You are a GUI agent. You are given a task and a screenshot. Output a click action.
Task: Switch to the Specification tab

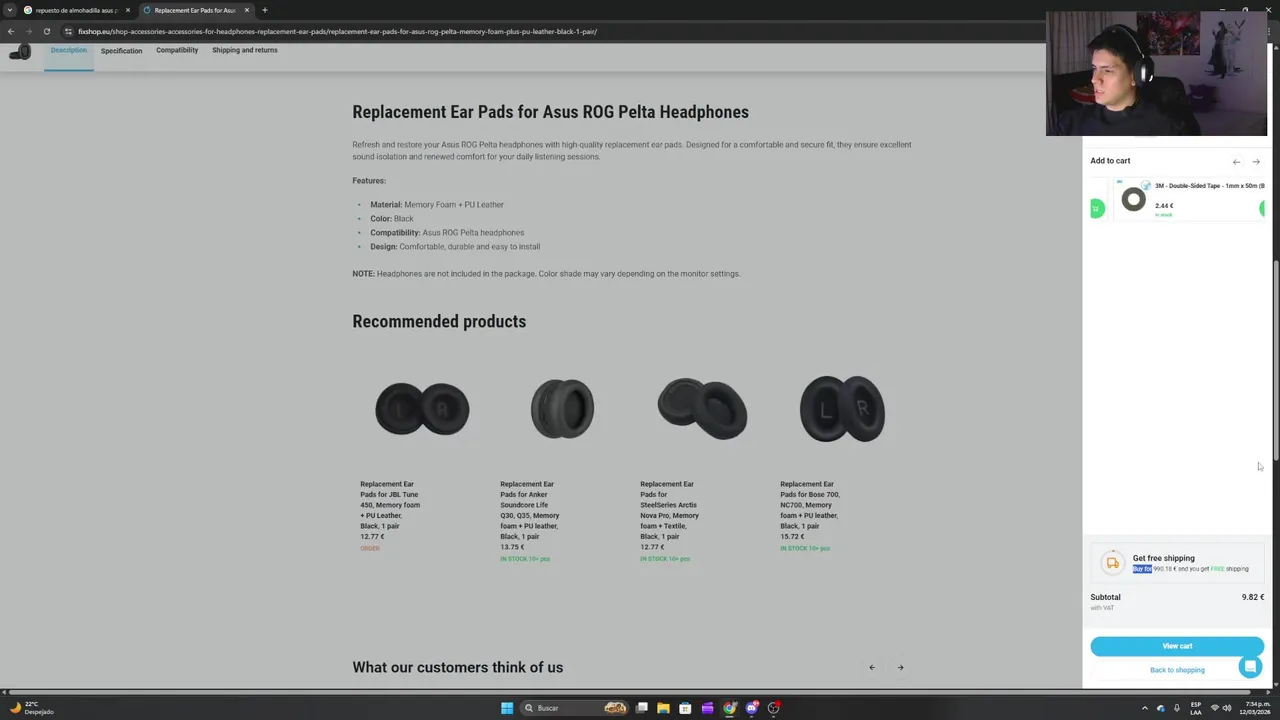(x=121, y=50)
